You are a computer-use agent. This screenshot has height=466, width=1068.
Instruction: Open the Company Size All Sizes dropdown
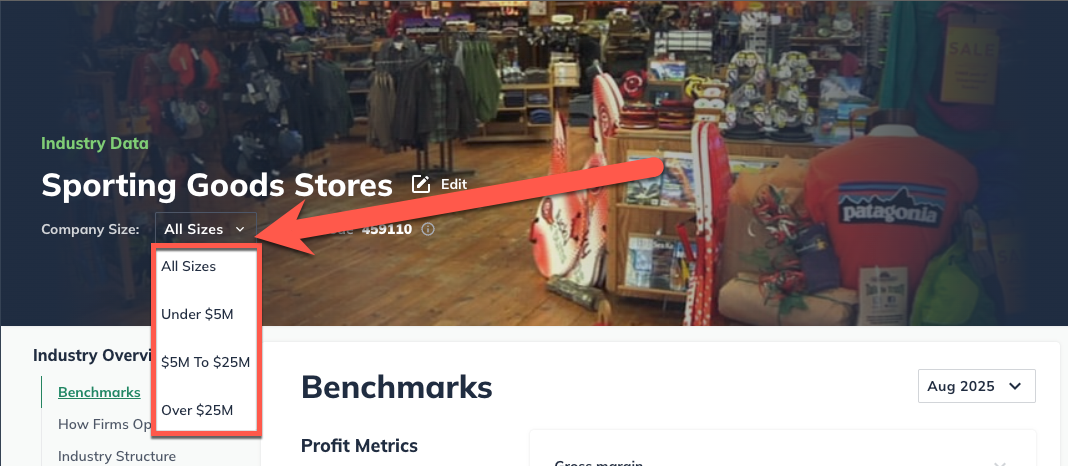206,229
